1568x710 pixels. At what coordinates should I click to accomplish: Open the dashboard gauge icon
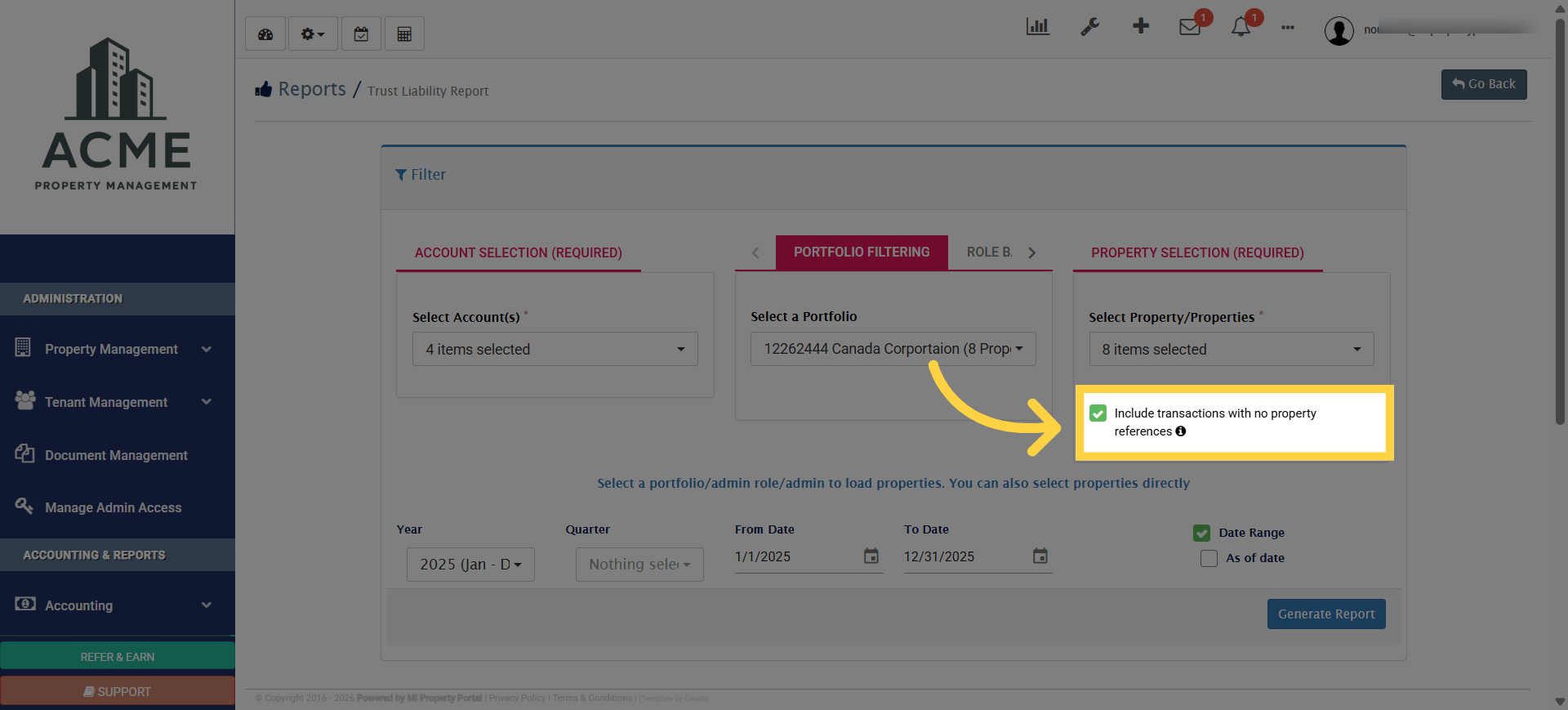pyautogui.click(x=265, y=34)
